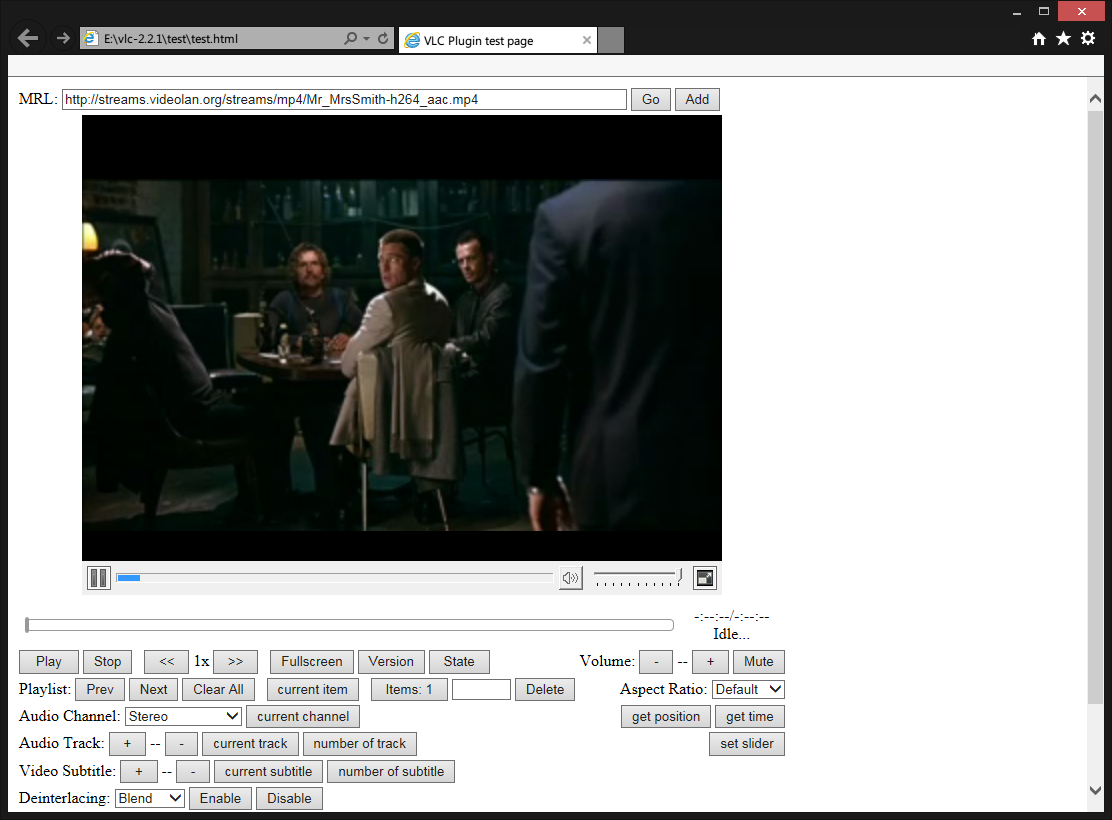This screenshot has width=1112, height=820.
Task: Open browser tools gear icon
Action: point(1088,38)
